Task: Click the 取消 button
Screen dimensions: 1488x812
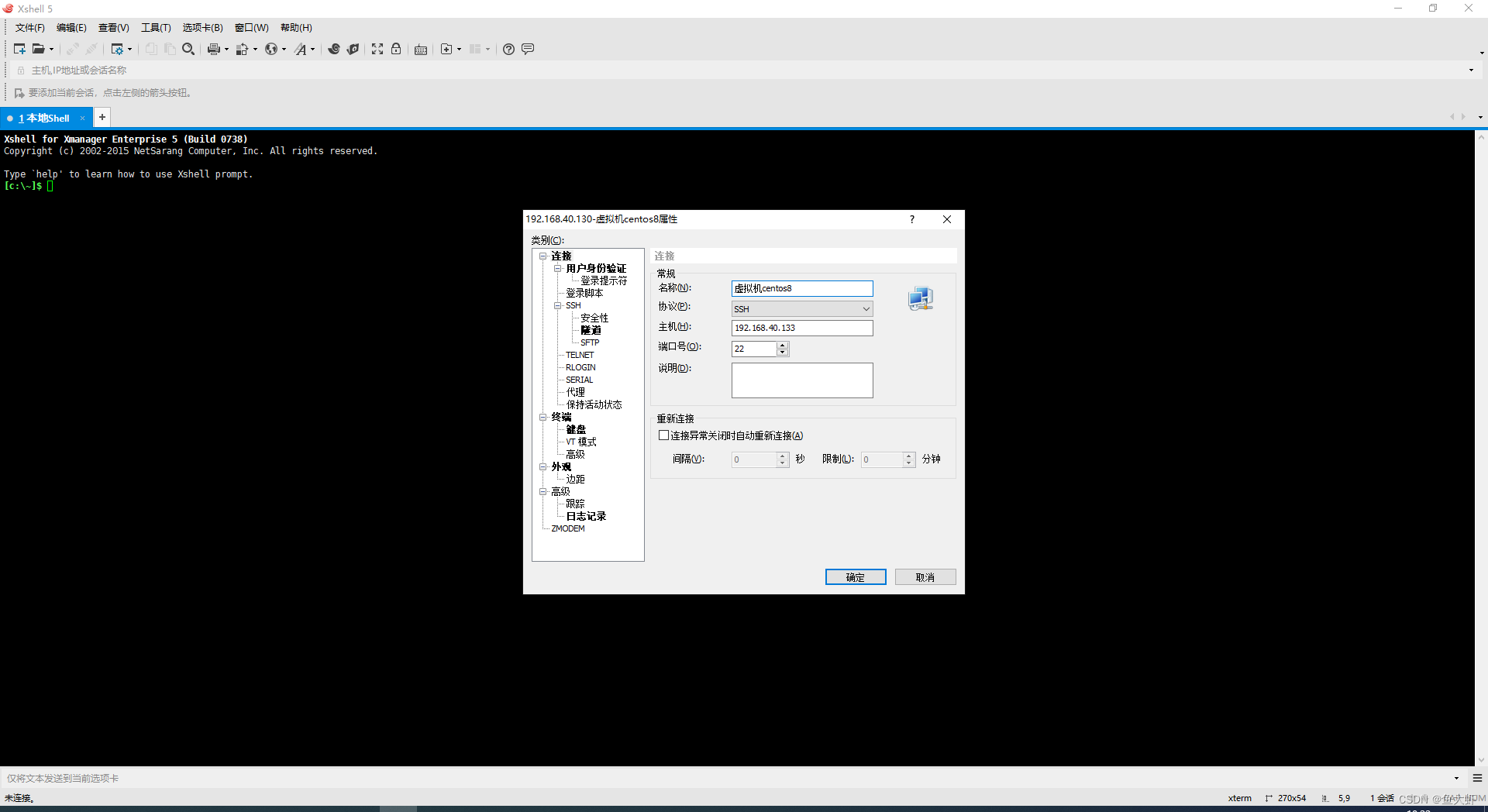Action: [925, 577]
